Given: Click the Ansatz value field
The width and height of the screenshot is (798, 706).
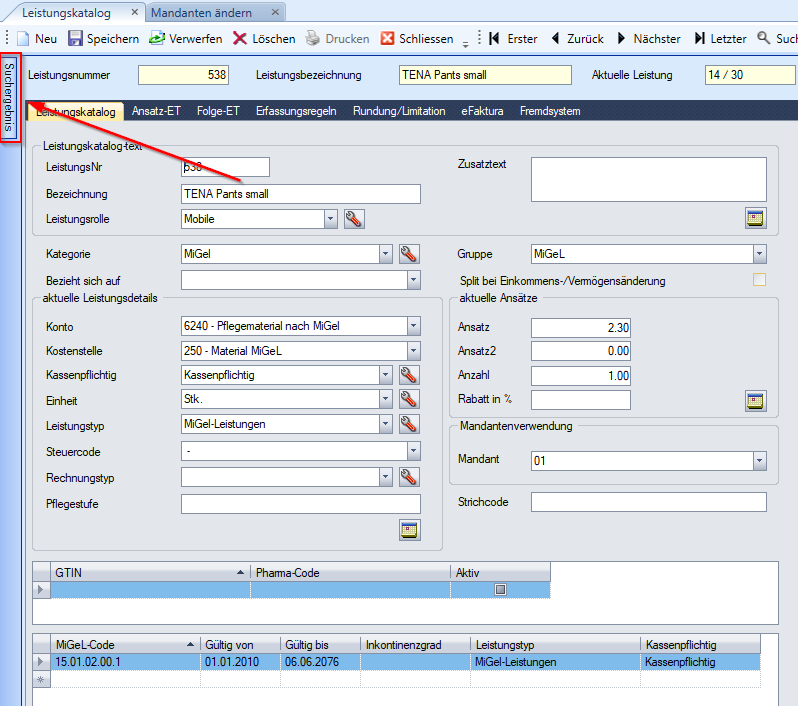Looking at the screenshot, I should click(581, 327).
